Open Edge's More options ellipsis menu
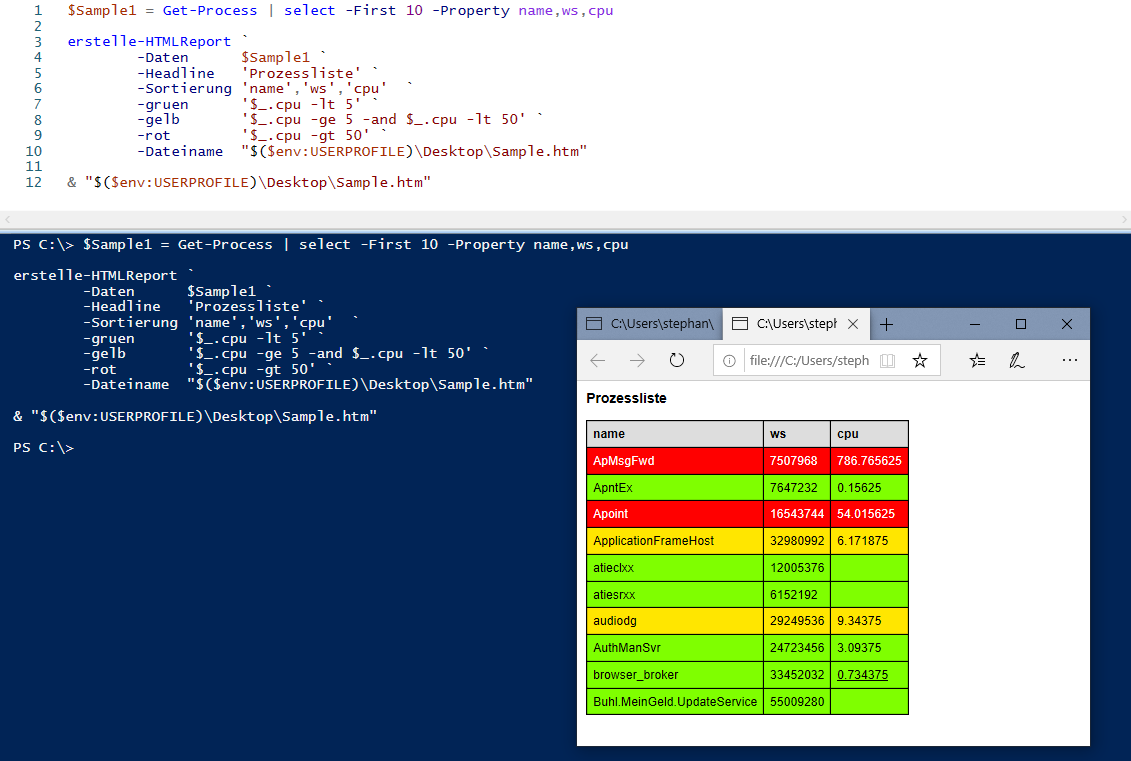This screenshot has width=1131, height=761. click(x=1070, y=361)
